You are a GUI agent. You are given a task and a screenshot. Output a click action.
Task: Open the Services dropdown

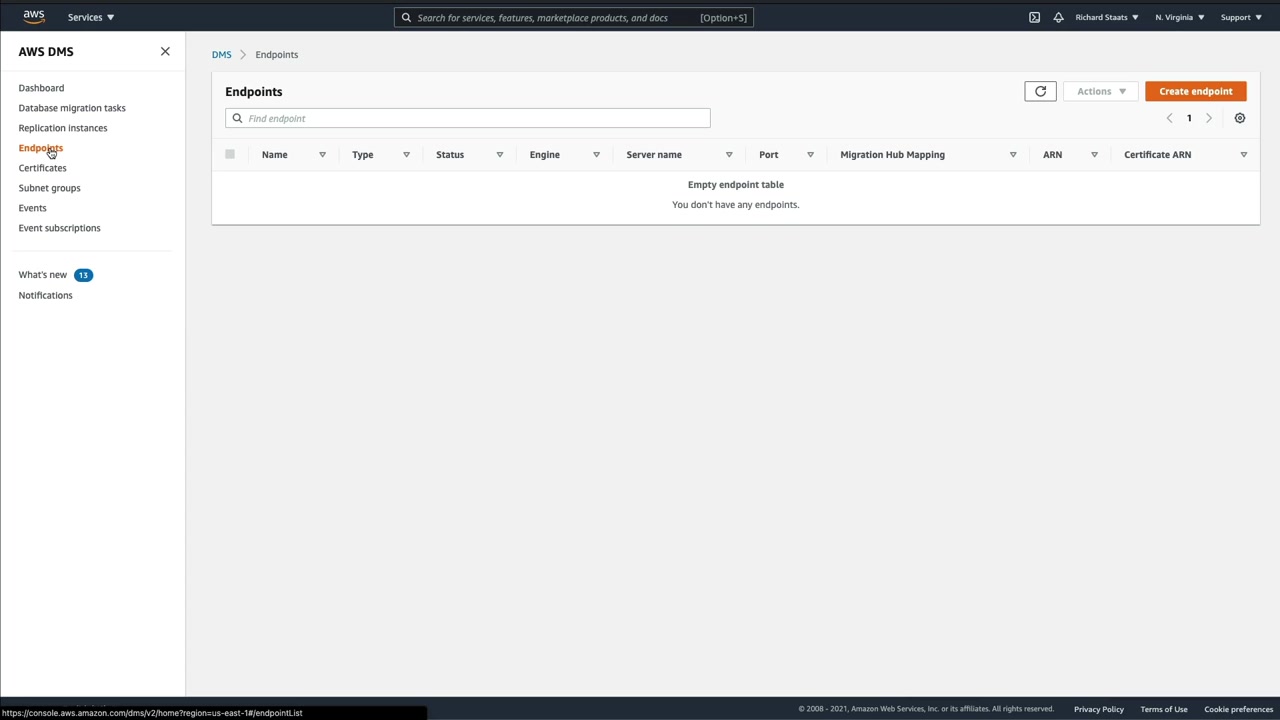coord(91,17)
